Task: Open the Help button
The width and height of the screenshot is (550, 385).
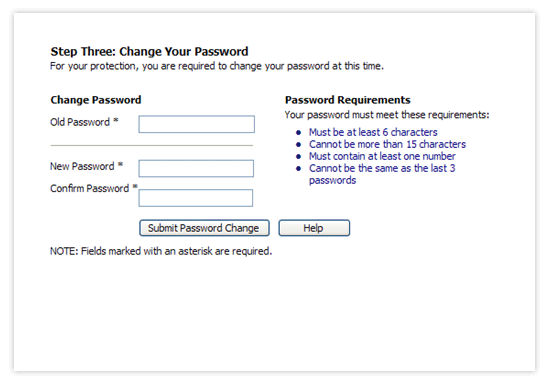Action: pyautogui.click(x=314, y=228)
